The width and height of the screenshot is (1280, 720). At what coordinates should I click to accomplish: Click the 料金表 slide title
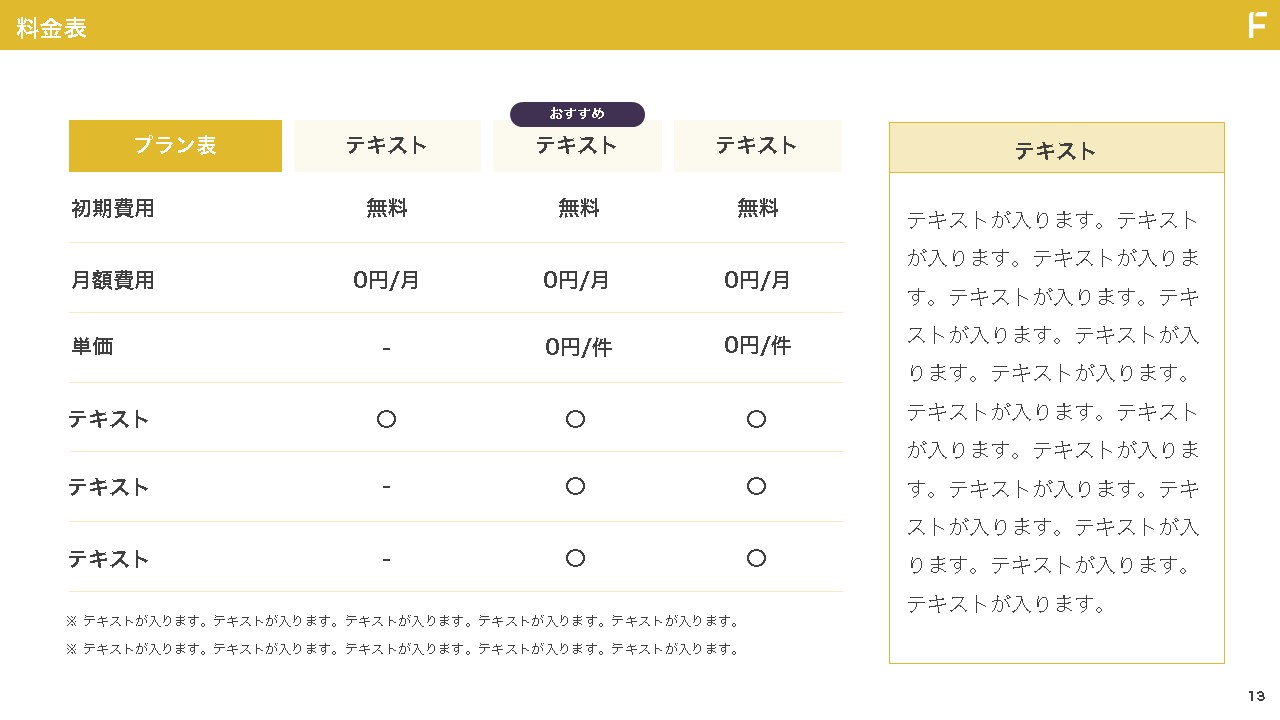(52, 28)
